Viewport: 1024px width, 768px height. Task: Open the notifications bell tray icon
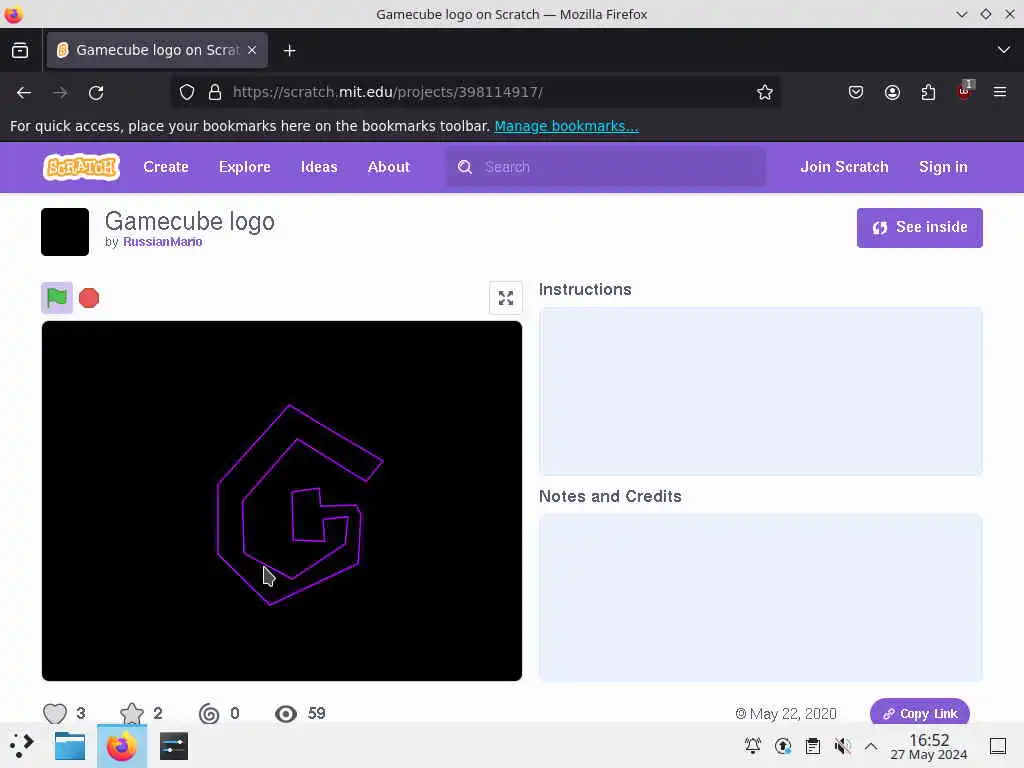pos(752,746)
